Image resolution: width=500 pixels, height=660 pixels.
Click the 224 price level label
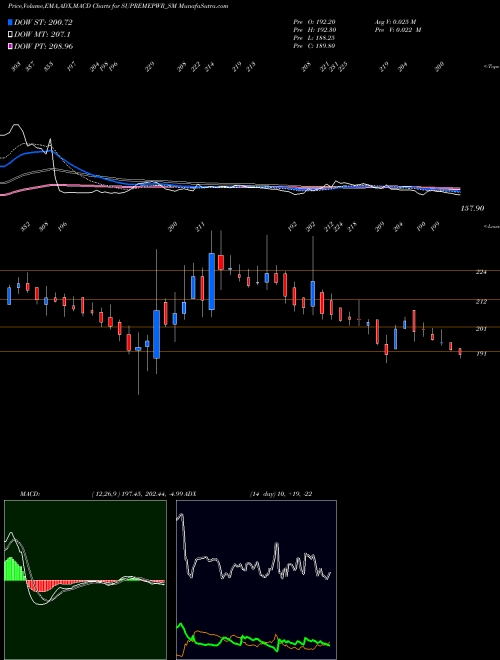click(x=481, y=272)
